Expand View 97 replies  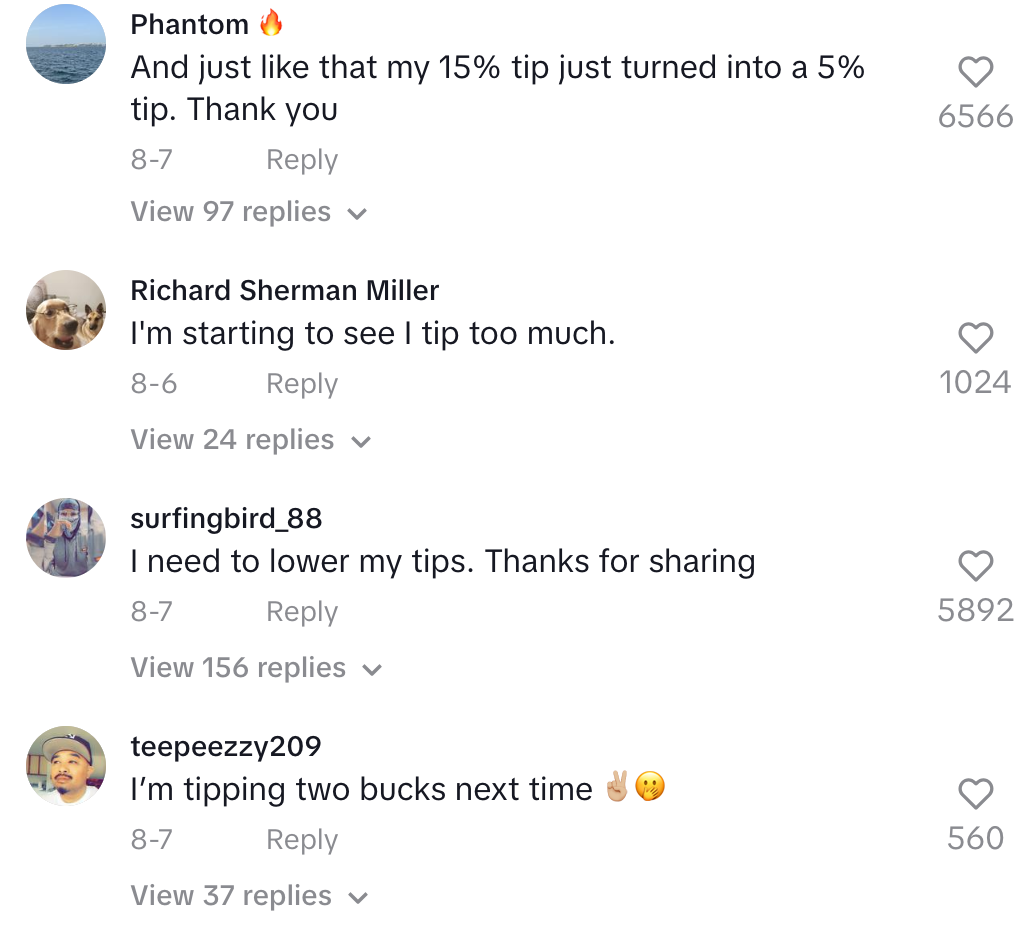(248, 212)
